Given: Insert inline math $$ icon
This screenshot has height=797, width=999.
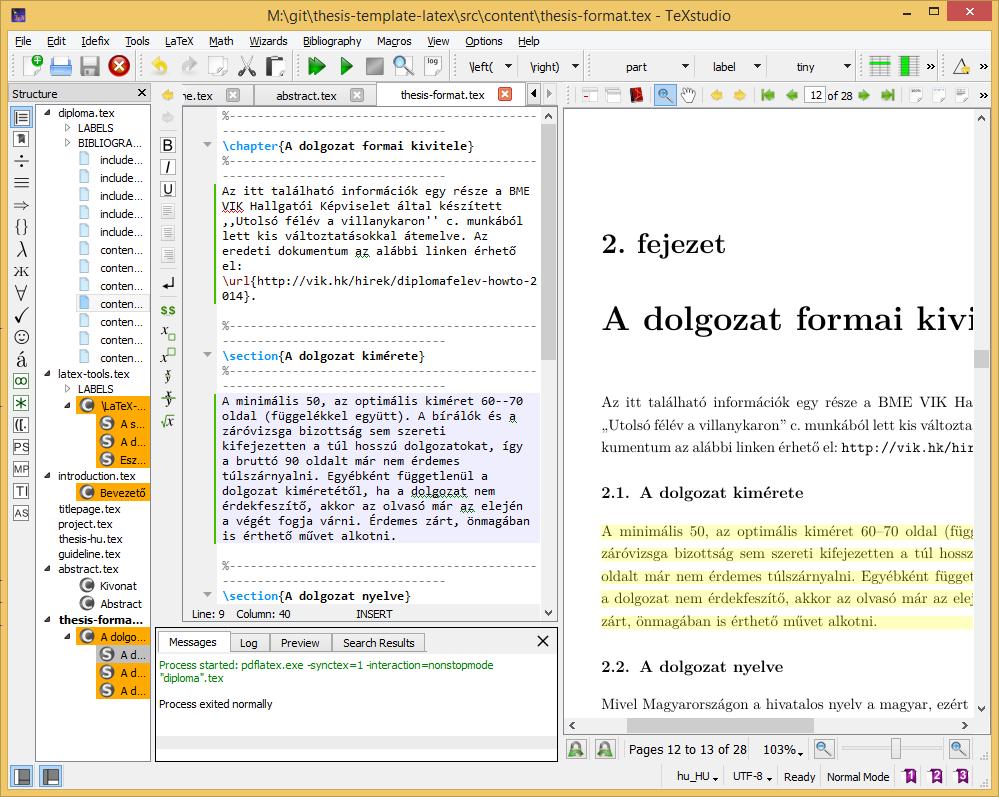Looking at the screenshot, I should click(168, 310).
